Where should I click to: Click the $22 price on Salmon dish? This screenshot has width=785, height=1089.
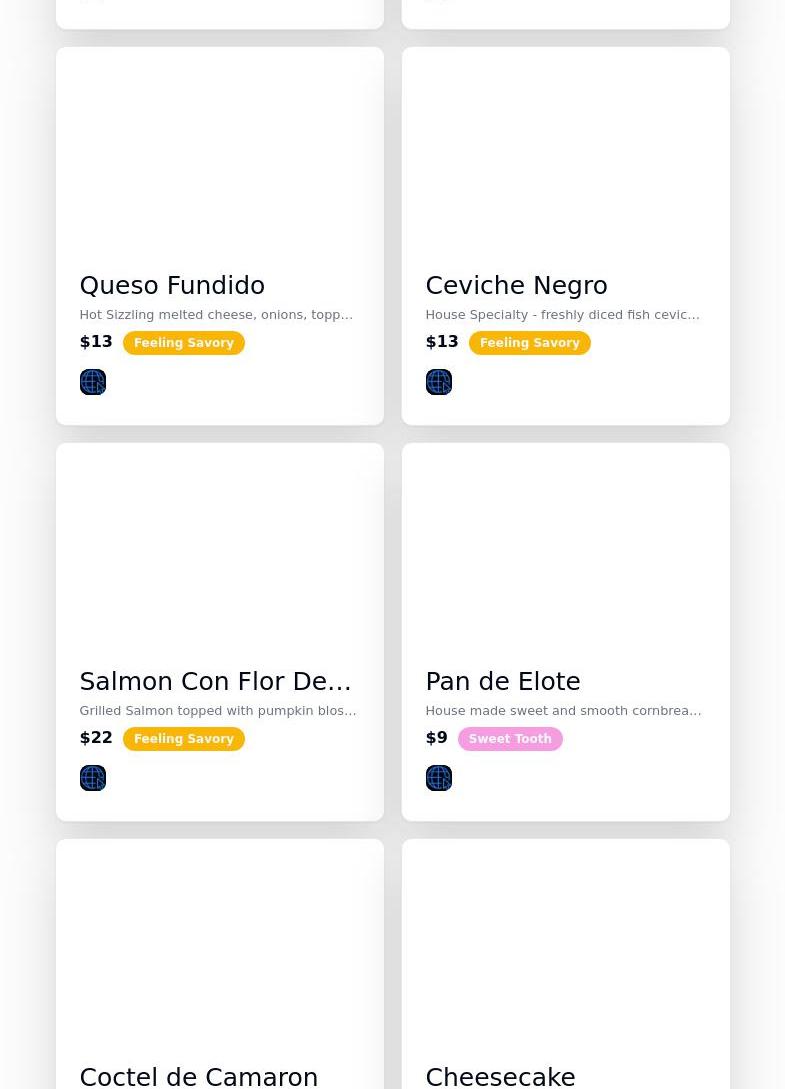(96, 738)
